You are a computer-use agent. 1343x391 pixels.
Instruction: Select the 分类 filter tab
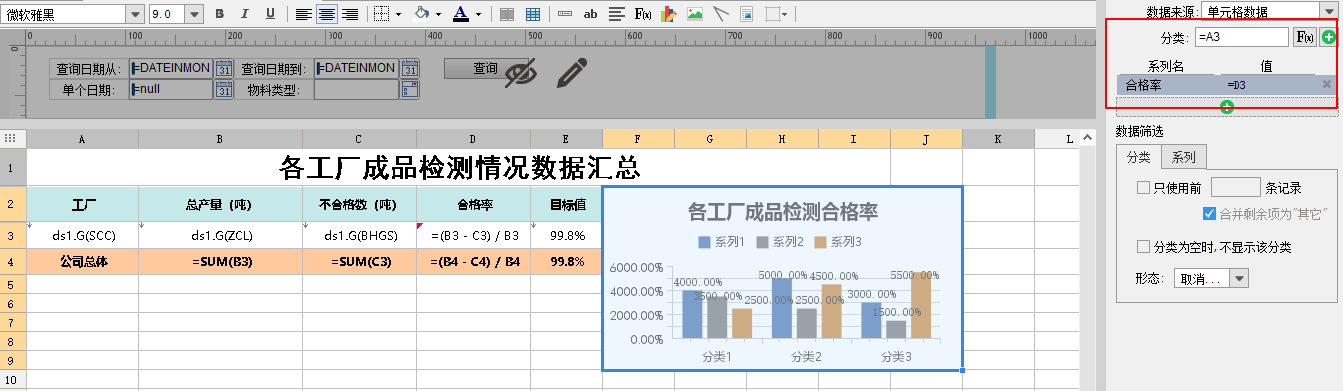pyautogui.click(x=1139, y=157)
